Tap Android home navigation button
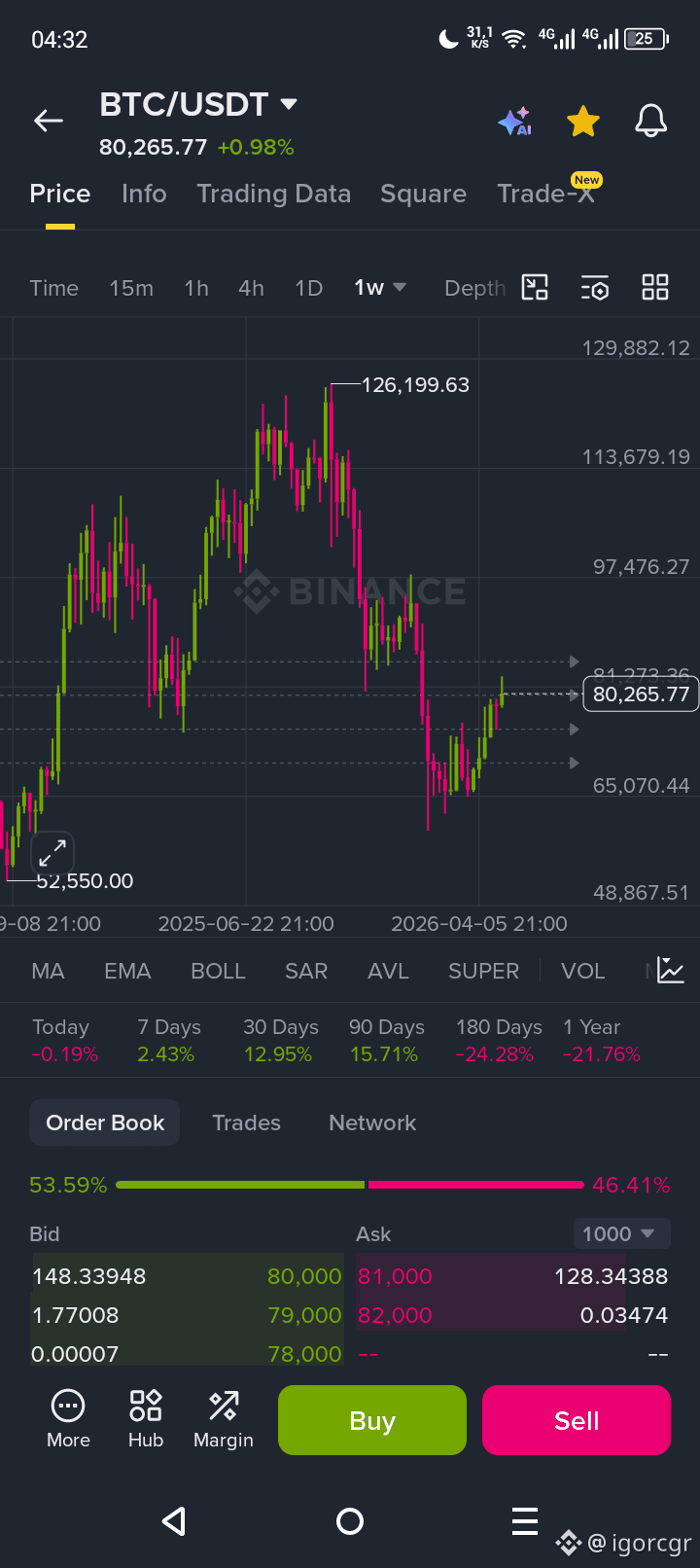Screen dimensions: 700x1568 pos(350,1521)
